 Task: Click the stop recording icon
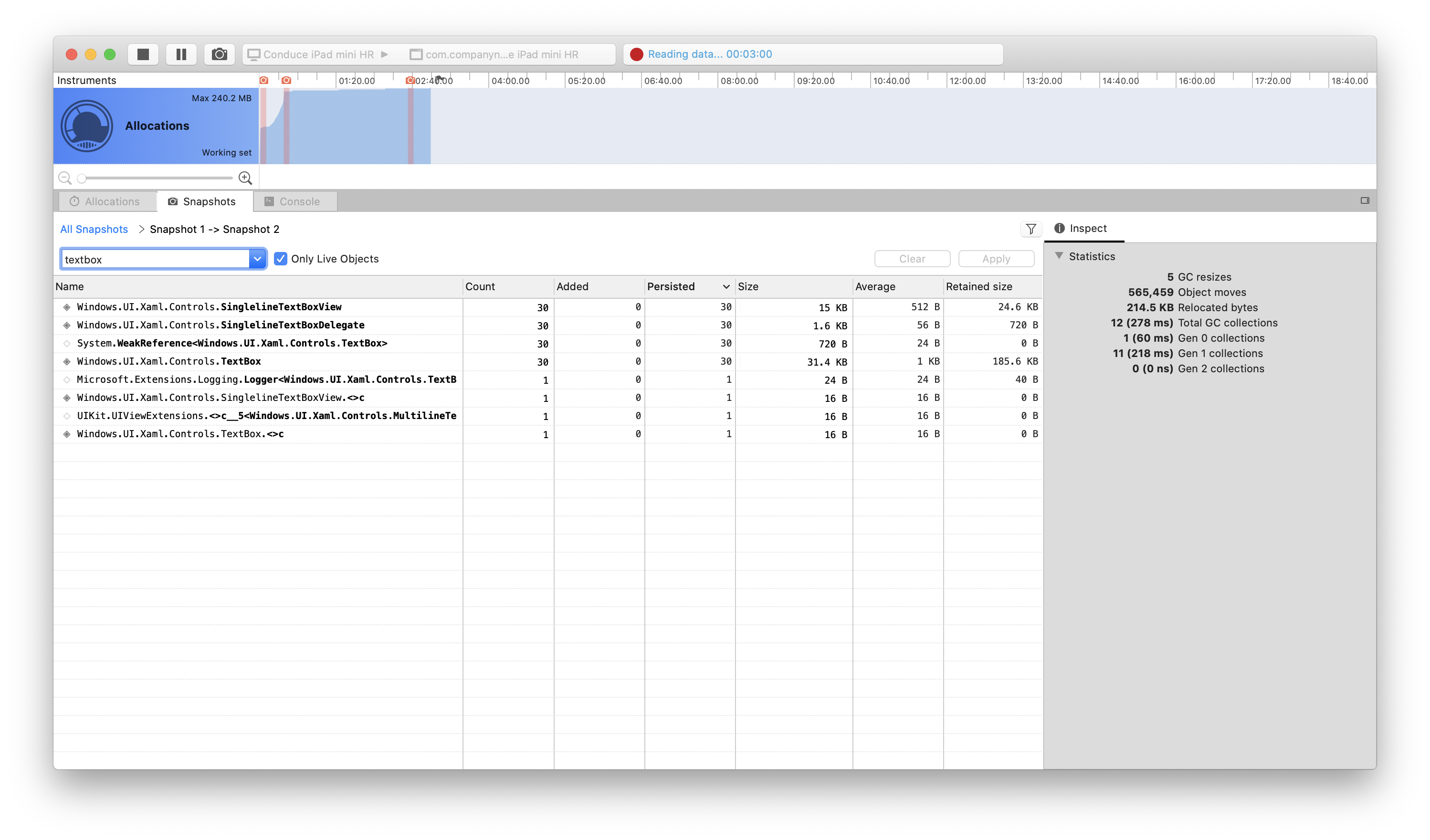point(143,54)
